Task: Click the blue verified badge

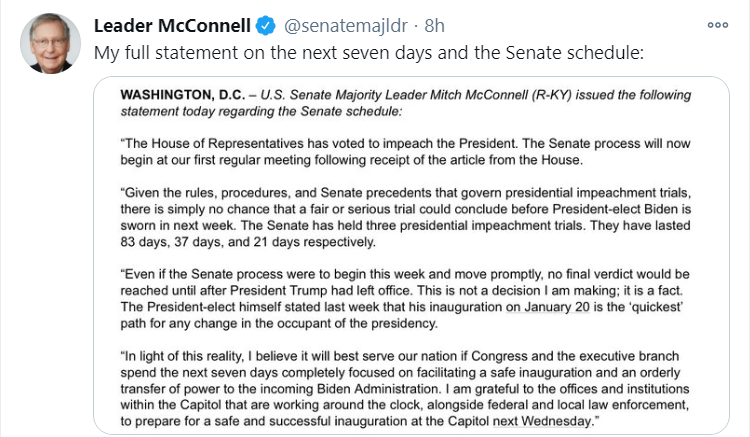Action: coord(265,25)
